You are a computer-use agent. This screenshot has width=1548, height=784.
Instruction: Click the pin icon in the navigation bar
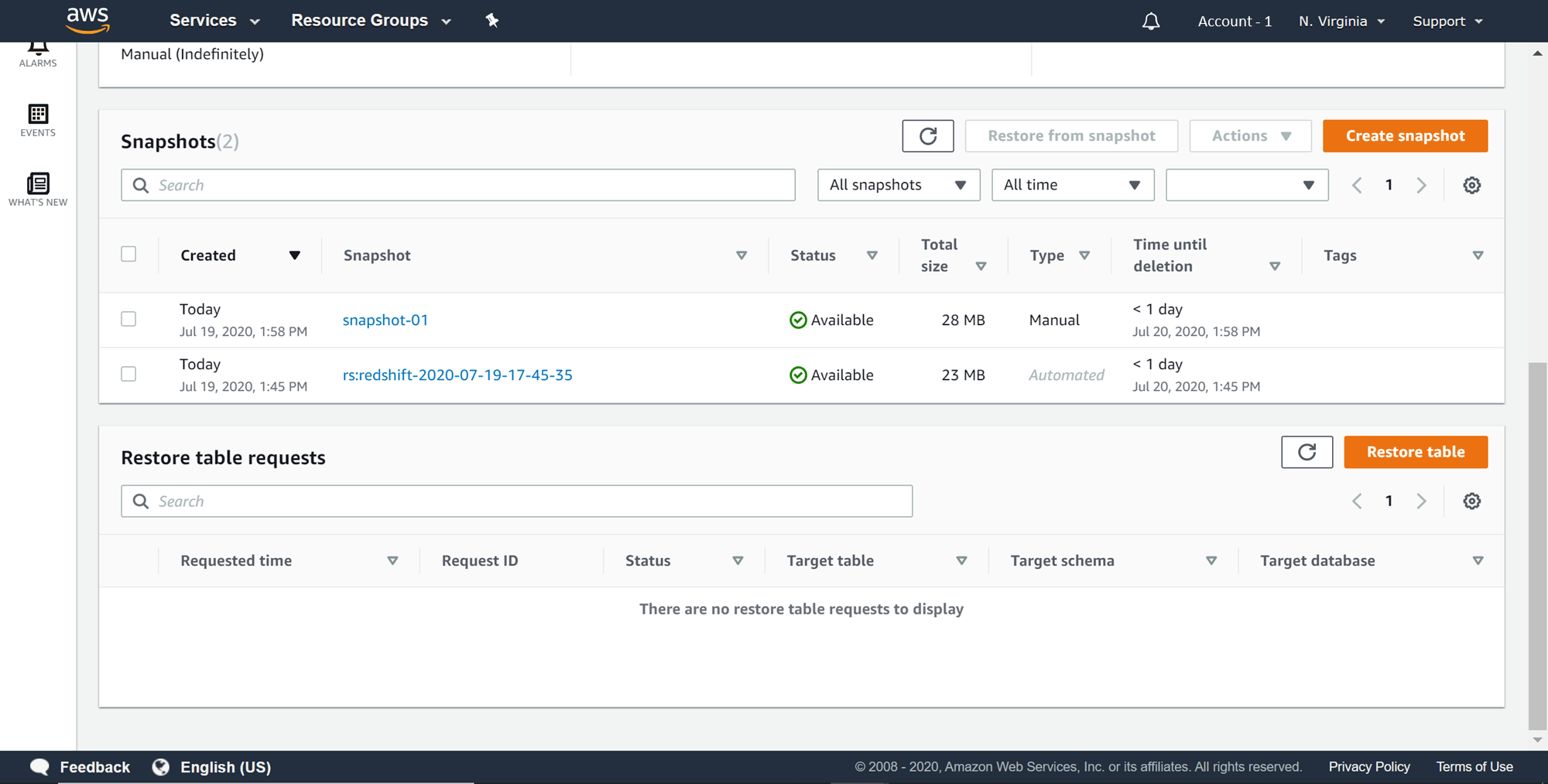click(x=492, y=20)
